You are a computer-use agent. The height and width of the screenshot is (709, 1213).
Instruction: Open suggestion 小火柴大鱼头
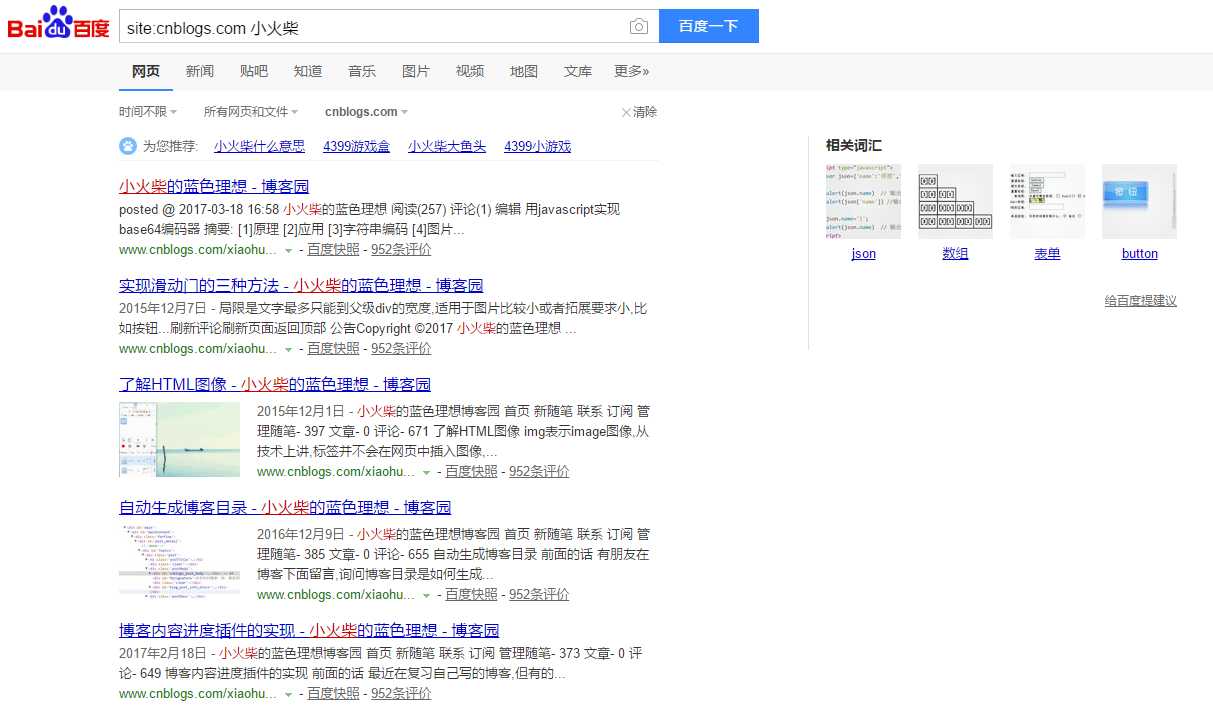pyautogui.click(x=447, y=146)
